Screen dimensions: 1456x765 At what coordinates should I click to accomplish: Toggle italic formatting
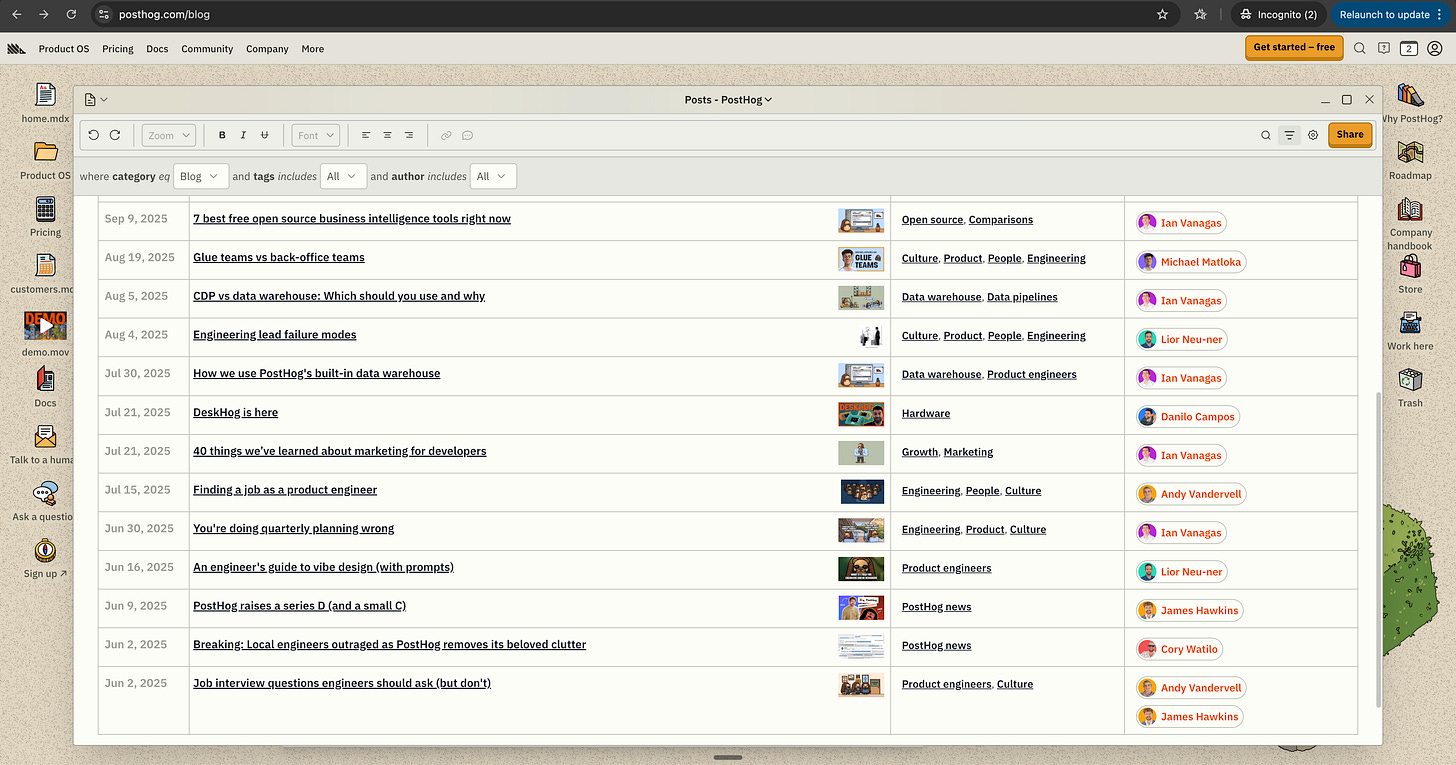pos(243,135)
